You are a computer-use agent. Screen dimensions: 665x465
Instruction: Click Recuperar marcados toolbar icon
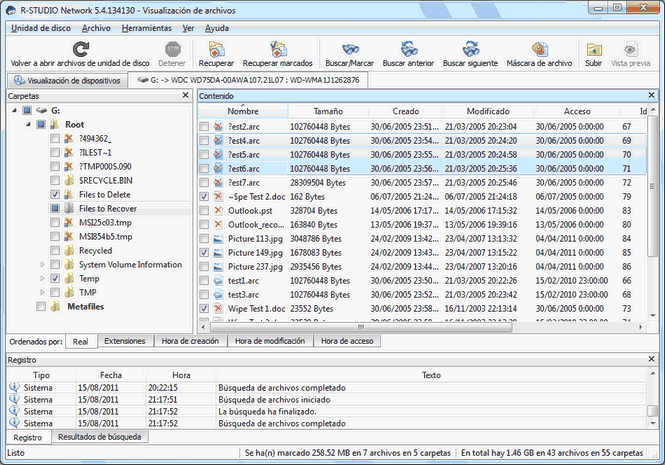click(x=278, y=49)
